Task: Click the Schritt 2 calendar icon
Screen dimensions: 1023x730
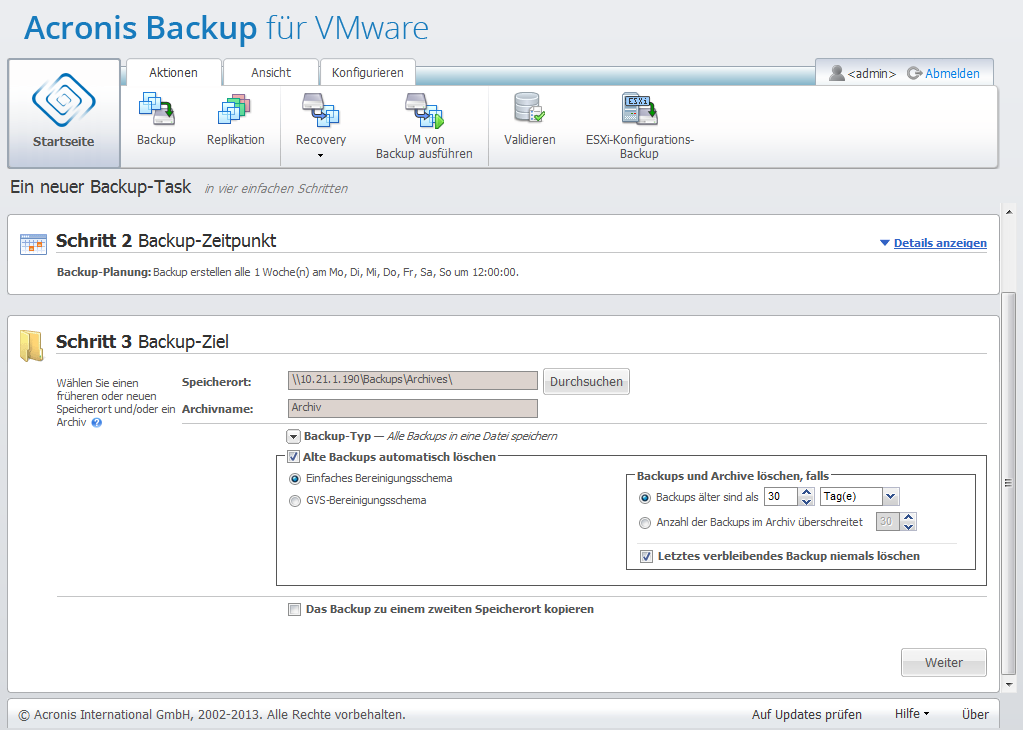Action: point(33,244)
